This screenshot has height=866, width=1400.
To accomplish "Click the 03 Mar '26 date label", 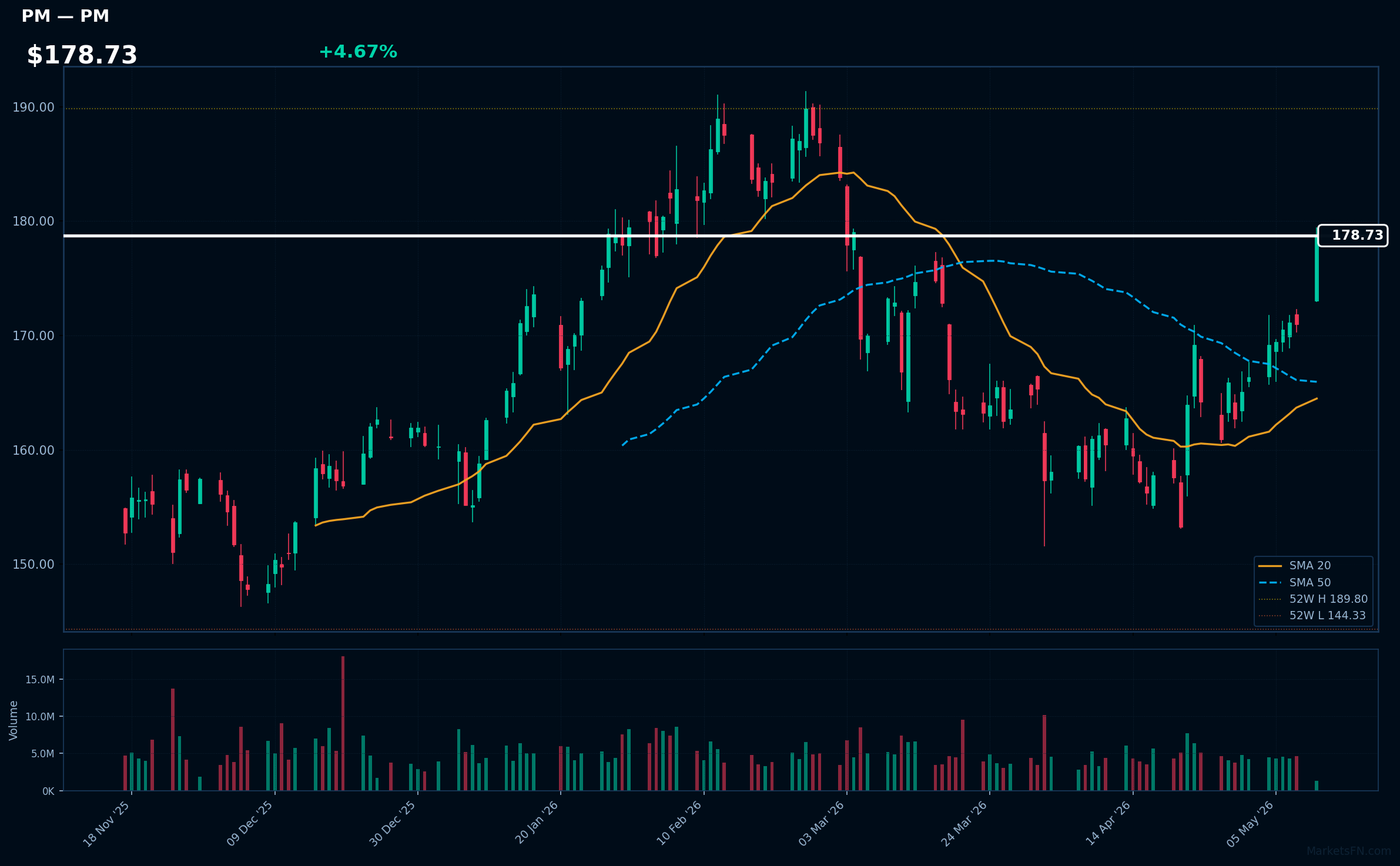I will pyautogui.click(x=822, y=824).
